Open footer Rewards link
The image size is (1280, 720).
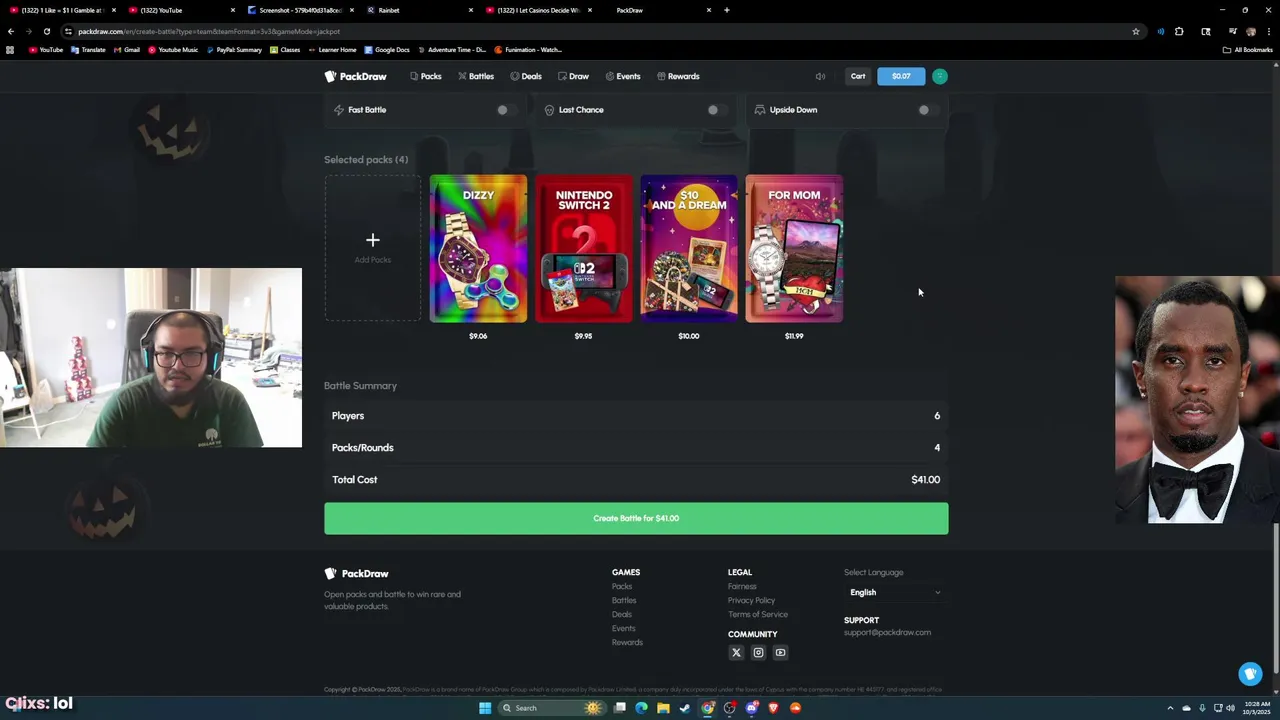tap(627, 642)
